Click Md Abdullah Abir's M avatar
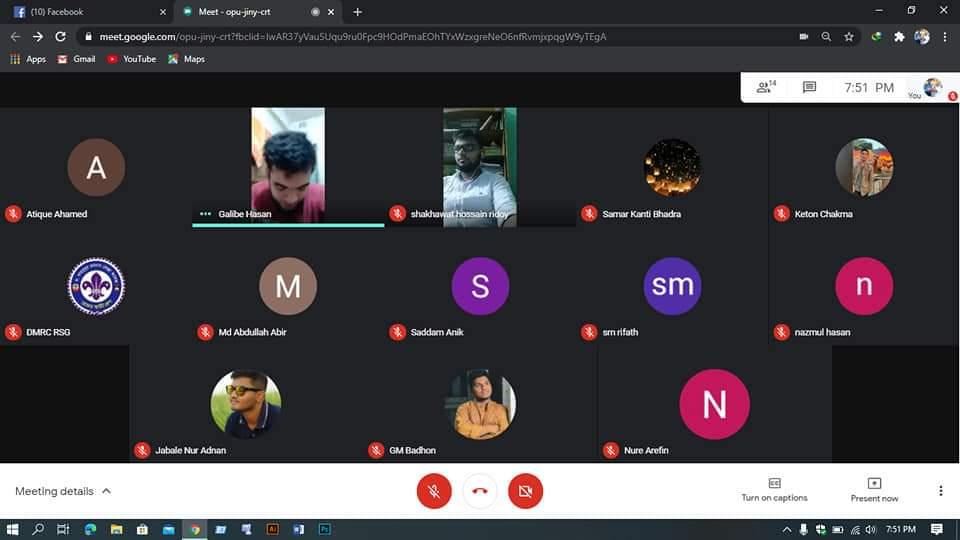The width and height of the screenshot is (960, 540). pyautogui.click(x=288, y=286)
